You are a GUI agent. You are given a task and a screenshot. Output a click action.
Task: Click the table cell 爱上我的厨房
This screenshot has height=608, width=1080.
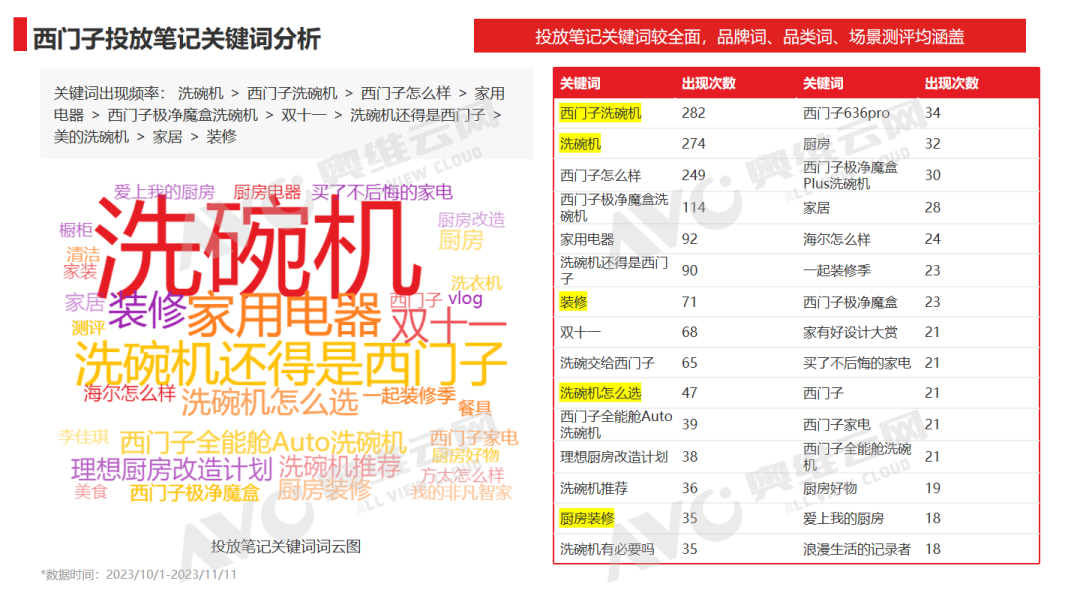843,518
